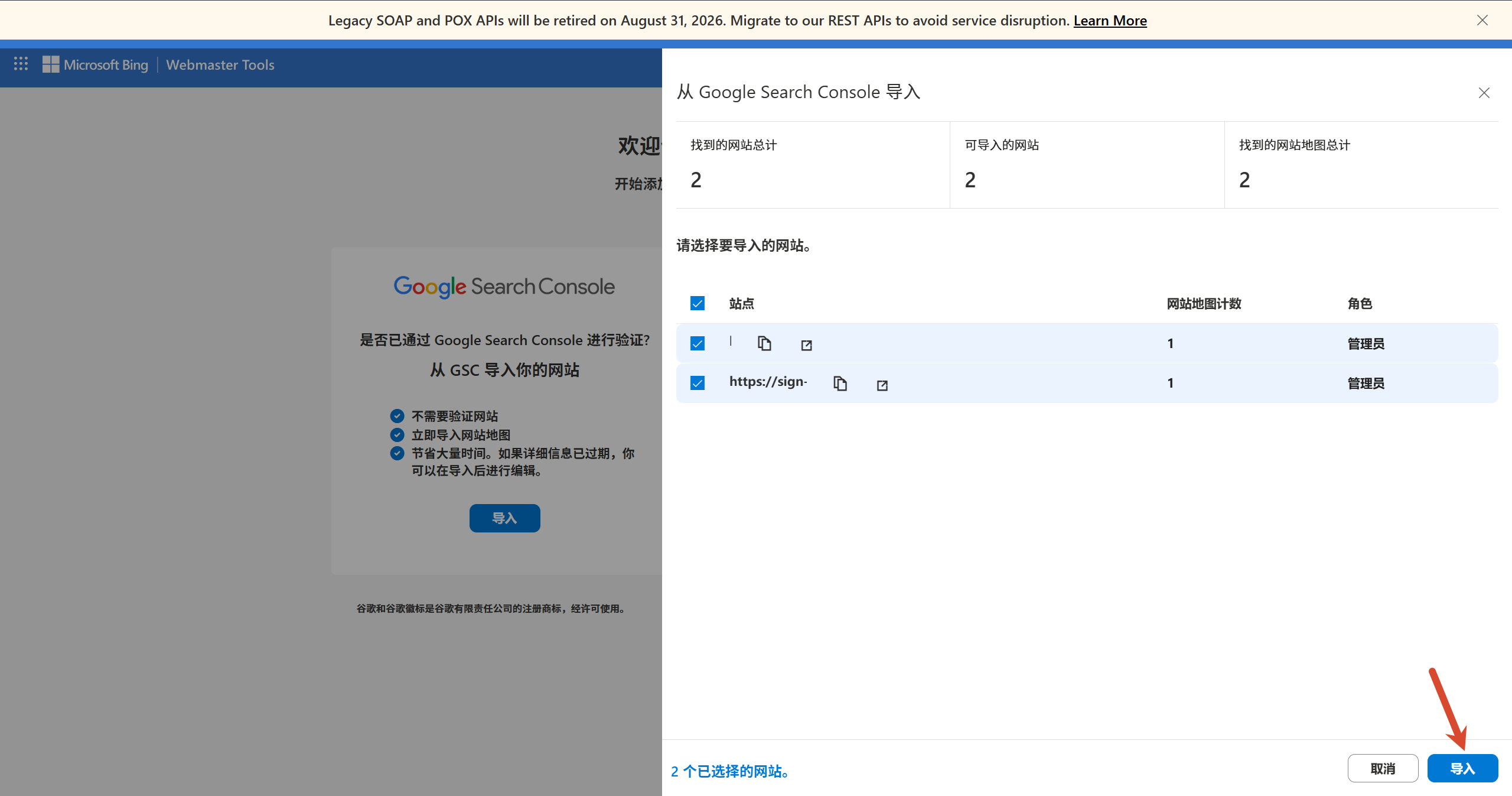Click the https://sign- site URL
Image resolution: width=1512 pixels, height=796 pixels.
pos(768,382)
